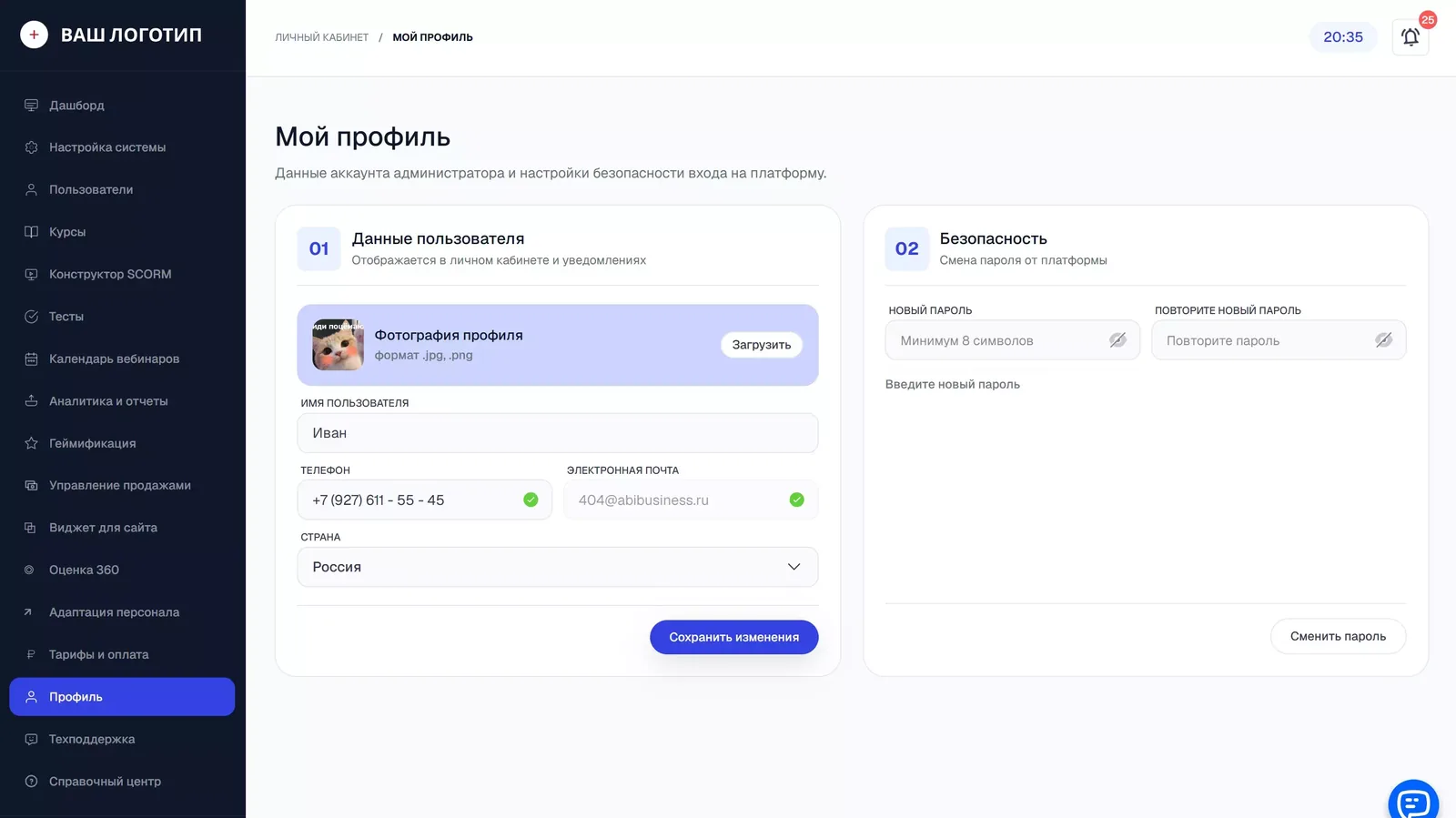Click Сменить пароль button
Viewport: 1456px width, 818px height.
[1338, 636]
